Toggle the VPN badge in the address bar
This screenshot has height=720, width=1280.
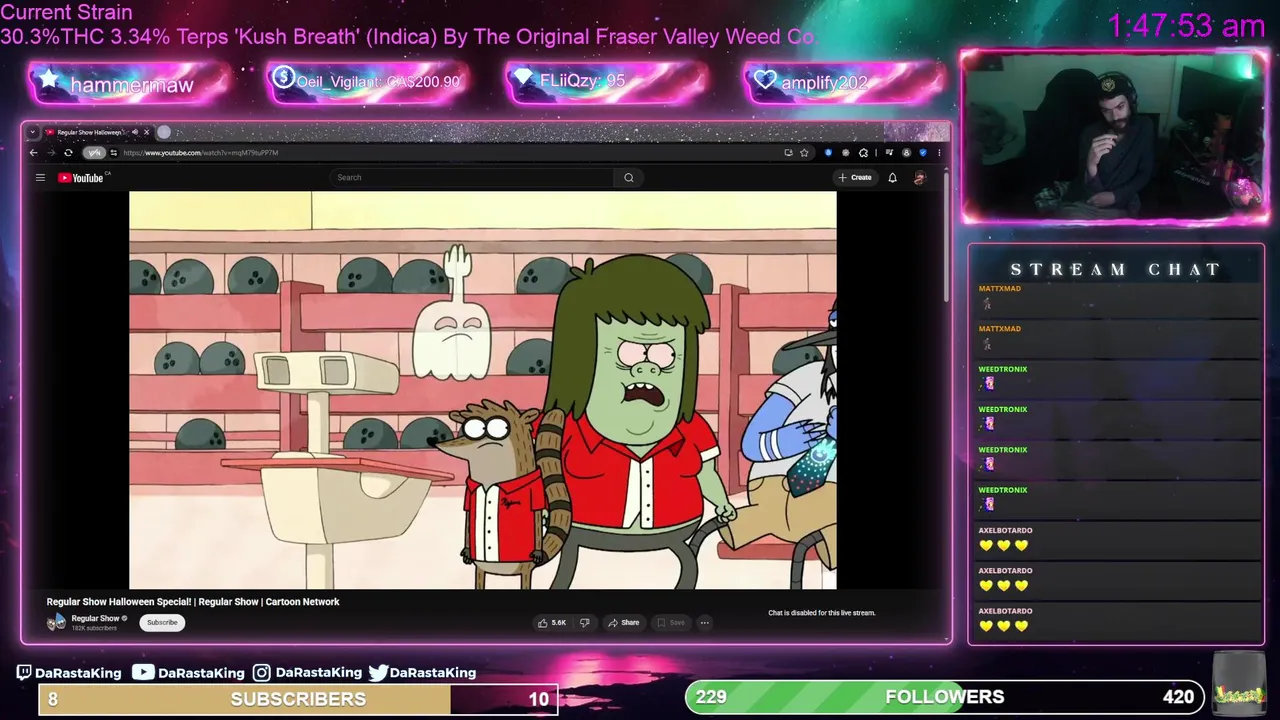pos(93,153)
